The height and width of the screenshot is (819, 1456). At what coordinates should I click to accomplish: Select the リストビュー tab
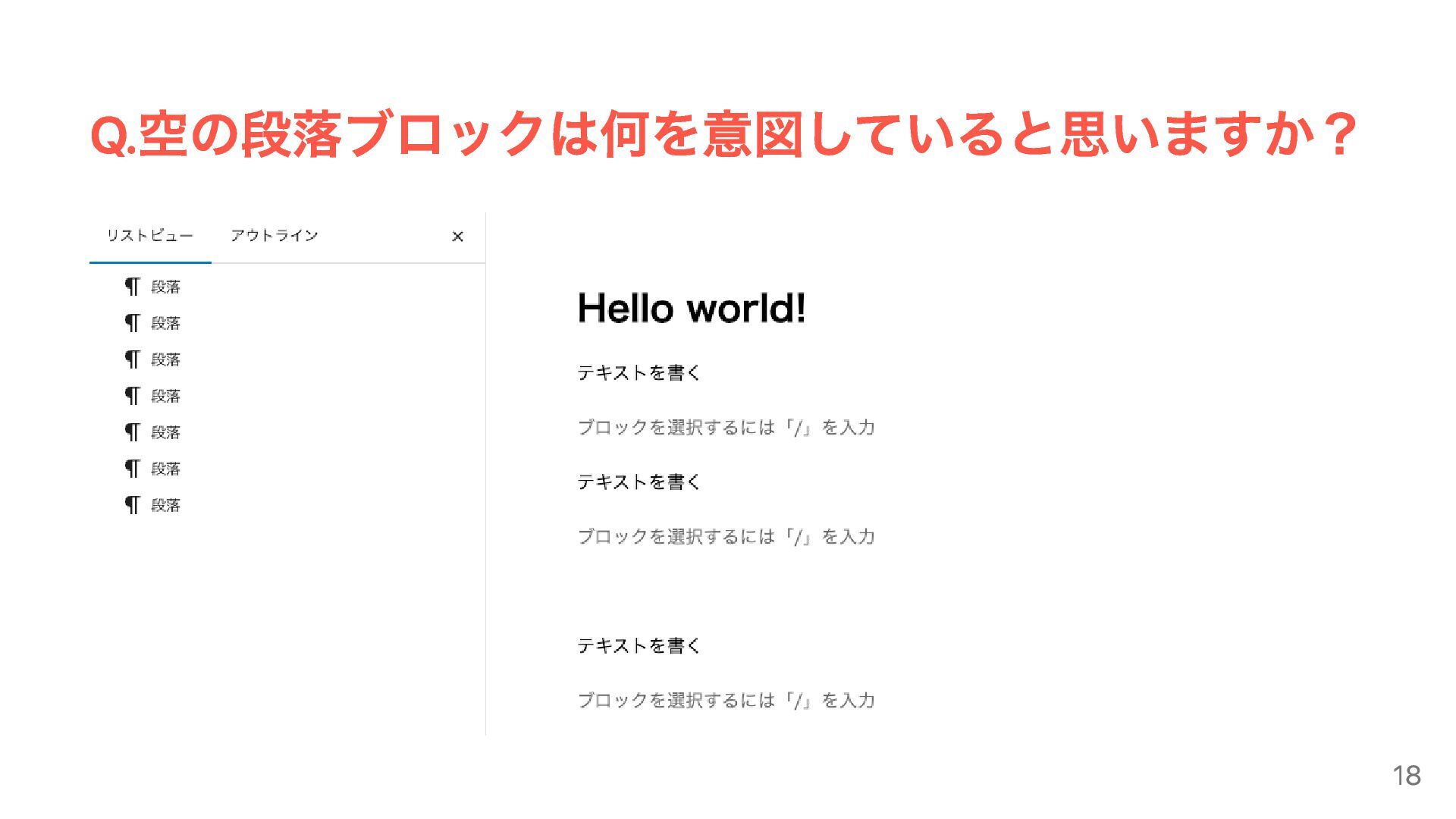(150, 236)
